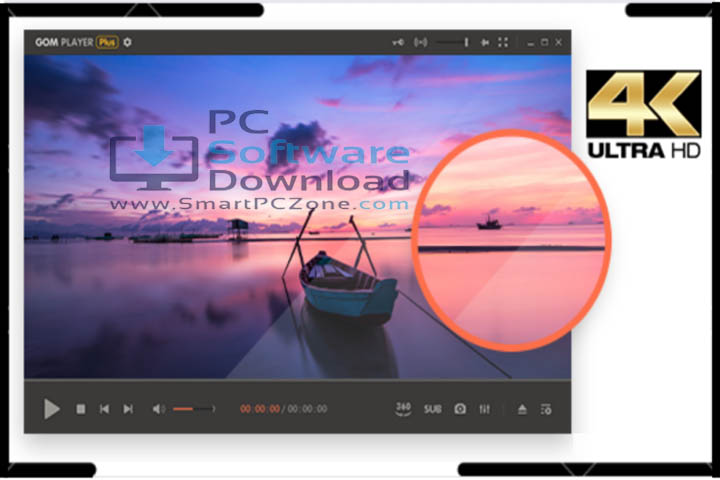Open settings with the gear icon

[x=127, y=42]
